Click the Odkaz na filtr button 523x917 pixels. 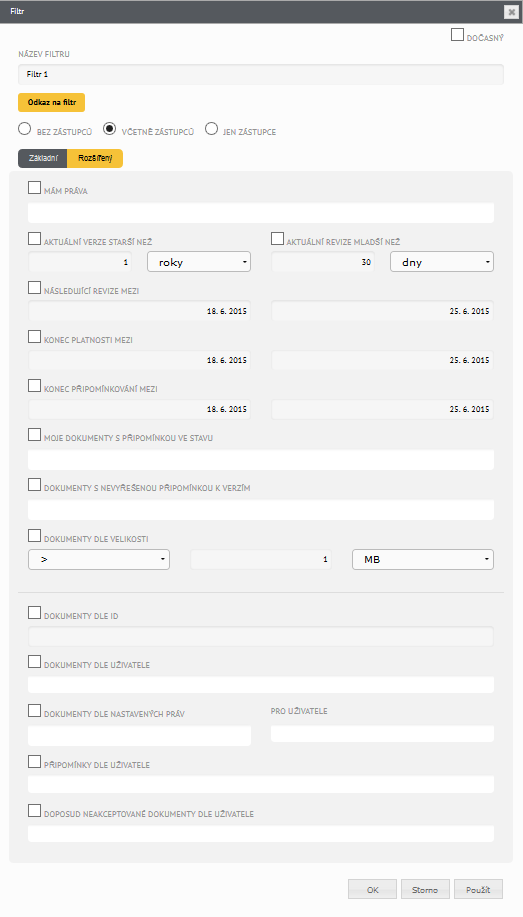[x=51, y=102]
